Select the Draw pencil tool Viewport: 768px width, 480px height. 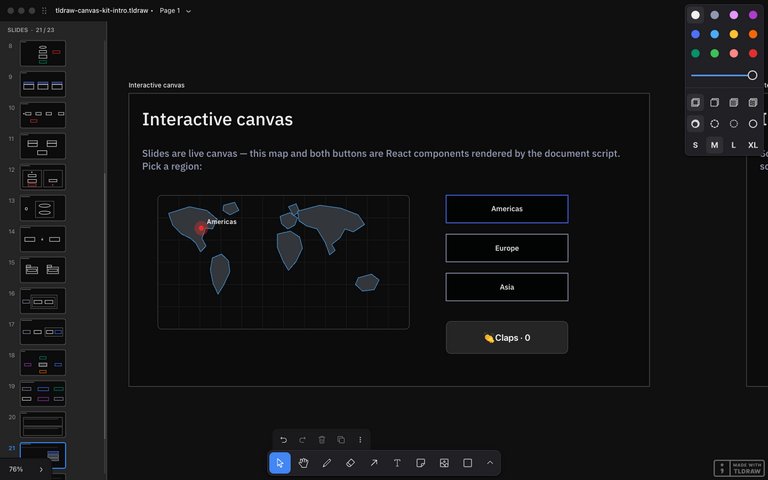(x=327, y=463)
